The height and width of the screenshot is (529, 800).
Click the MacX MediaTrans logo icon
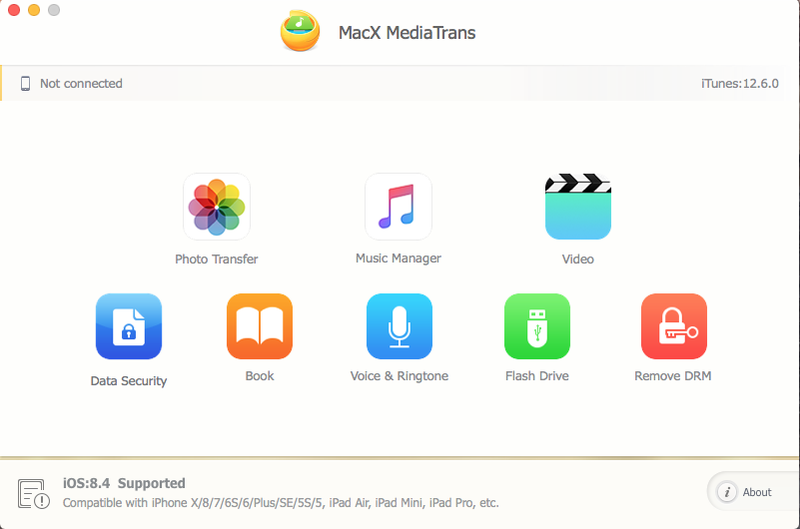coord(301,31)
